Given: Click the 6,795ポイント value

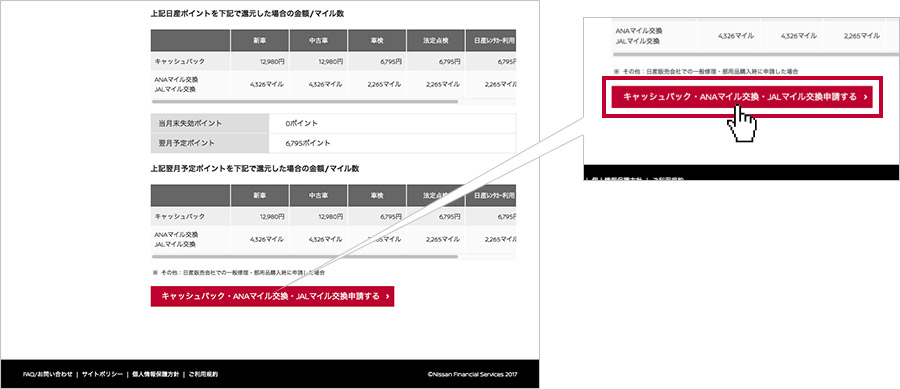Looking at the screenshot, I should [x=308, y=143].
